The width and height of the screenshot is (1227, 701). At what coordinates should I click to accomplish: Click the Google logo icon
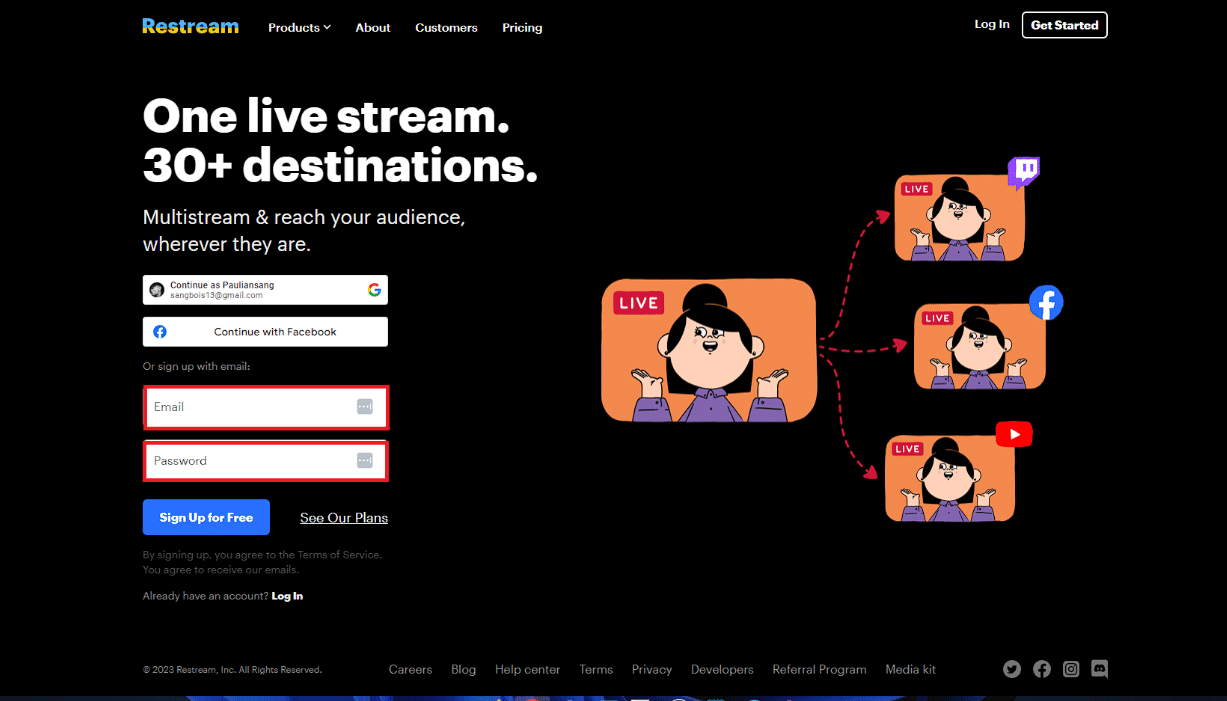click(374, 290)
